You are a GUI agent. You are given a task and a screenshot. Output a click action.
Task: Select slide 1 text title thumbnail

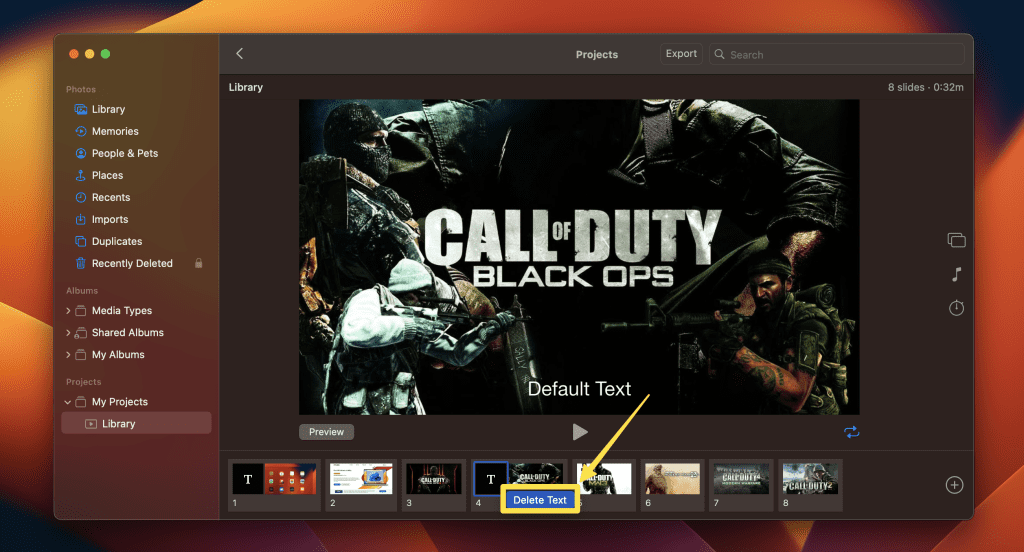[x=248, y=479]
